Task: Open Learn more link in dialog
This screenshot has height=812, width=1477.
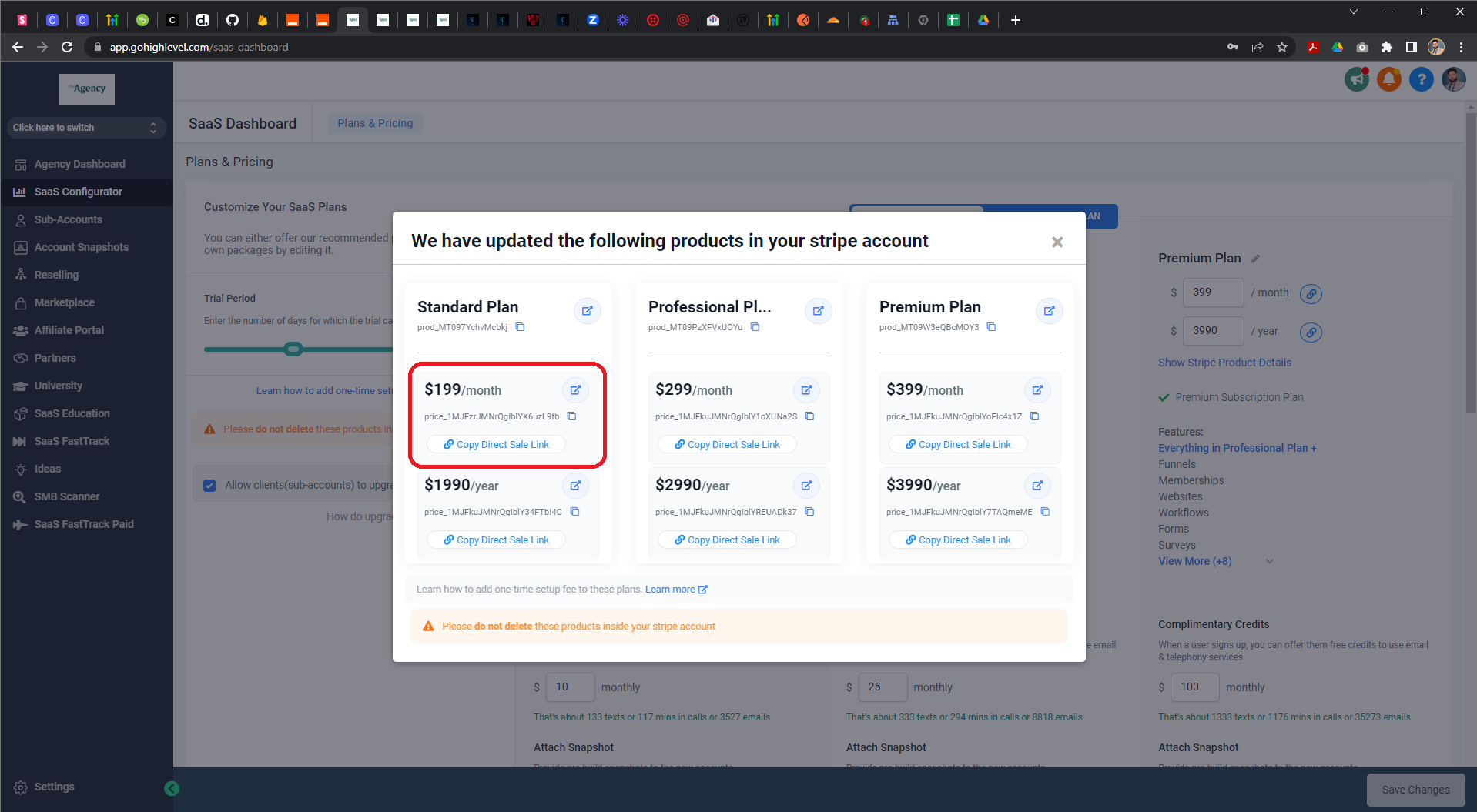Action: coord(676,590)
